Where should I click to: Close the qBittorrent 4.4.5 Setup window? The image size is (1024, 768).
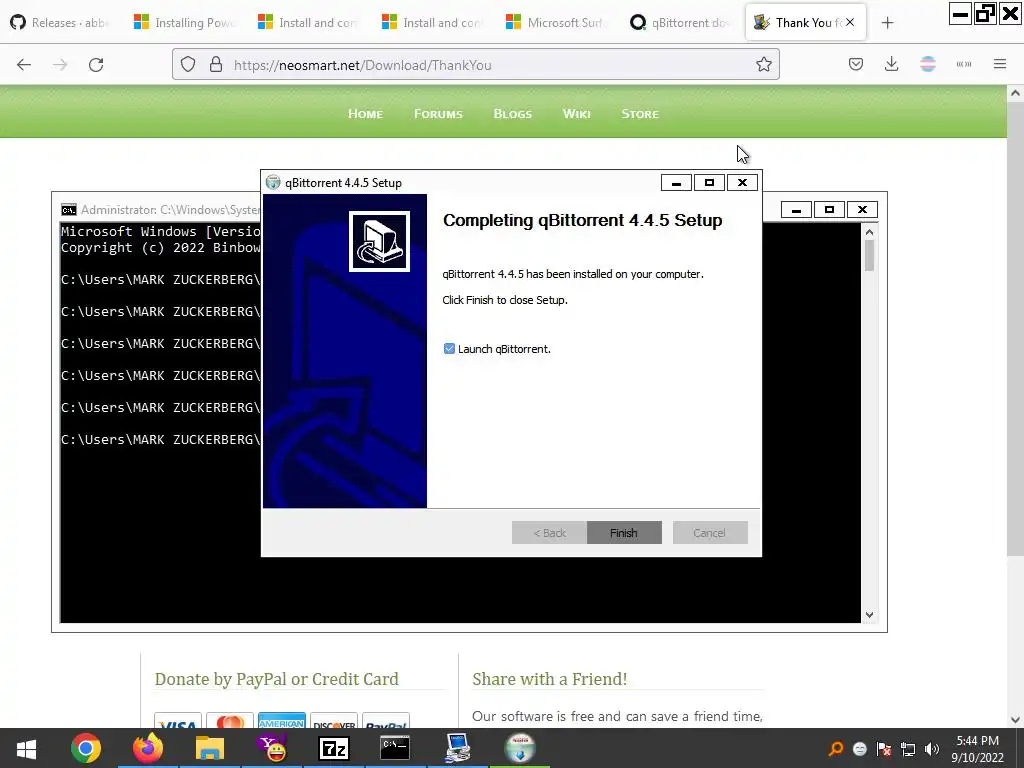point(742,183)
